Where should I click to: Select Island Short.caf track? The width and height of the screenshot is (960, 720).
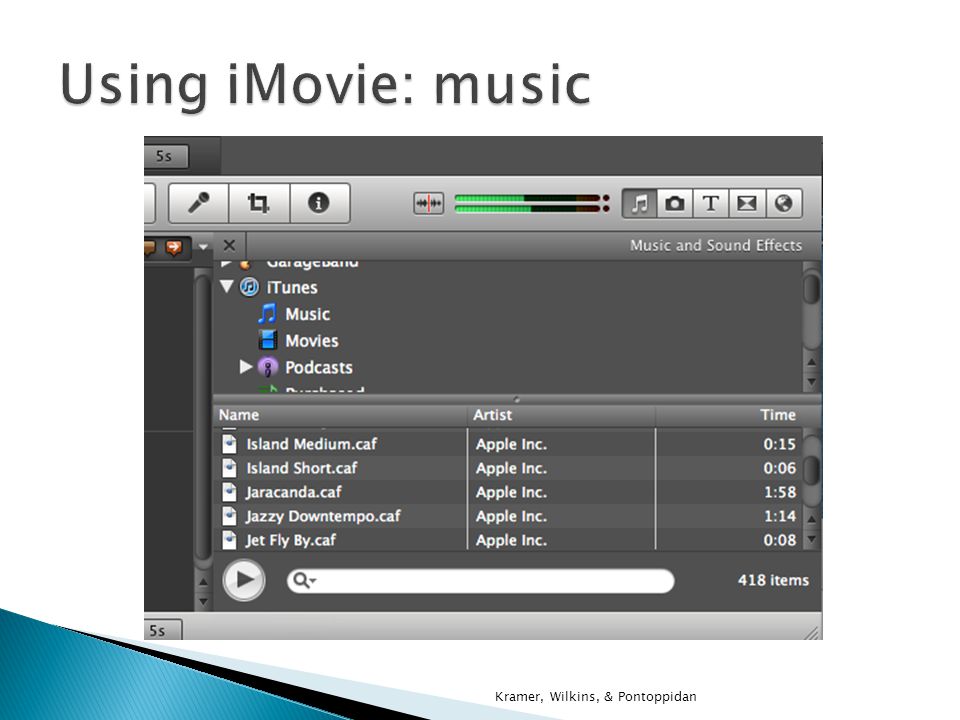508,468
